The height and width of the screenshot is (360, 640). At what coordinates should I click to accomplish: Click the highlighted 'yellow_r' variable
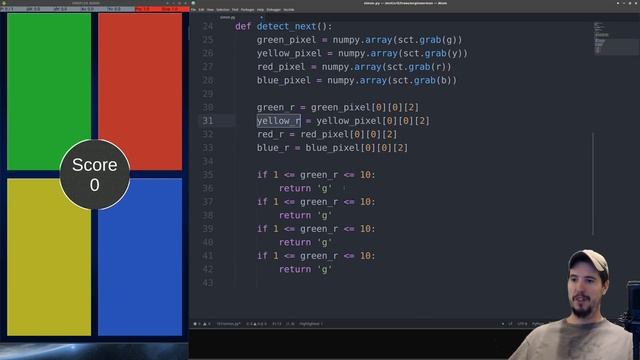pos(278,121)
